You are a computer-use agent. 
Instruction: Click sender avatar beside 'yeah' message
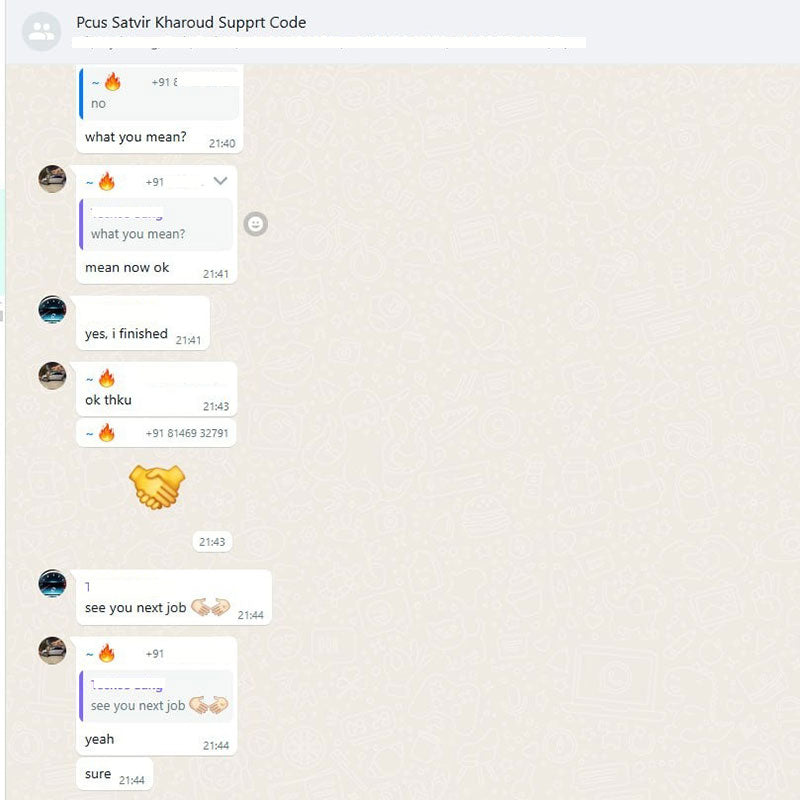click(x=53, y=650)
